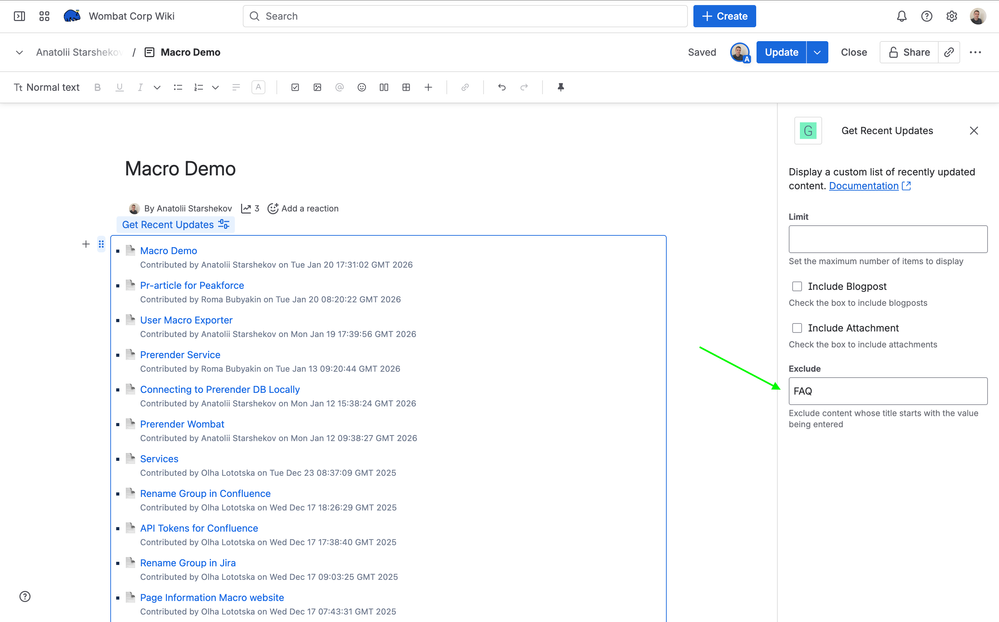Open the insert plus menu in toolbar

click(428, 87)
